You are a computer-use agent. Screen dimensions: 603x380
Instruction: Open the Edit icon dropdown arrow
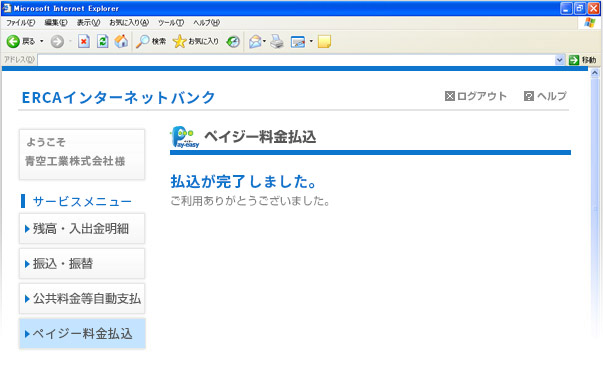point(311,41)
